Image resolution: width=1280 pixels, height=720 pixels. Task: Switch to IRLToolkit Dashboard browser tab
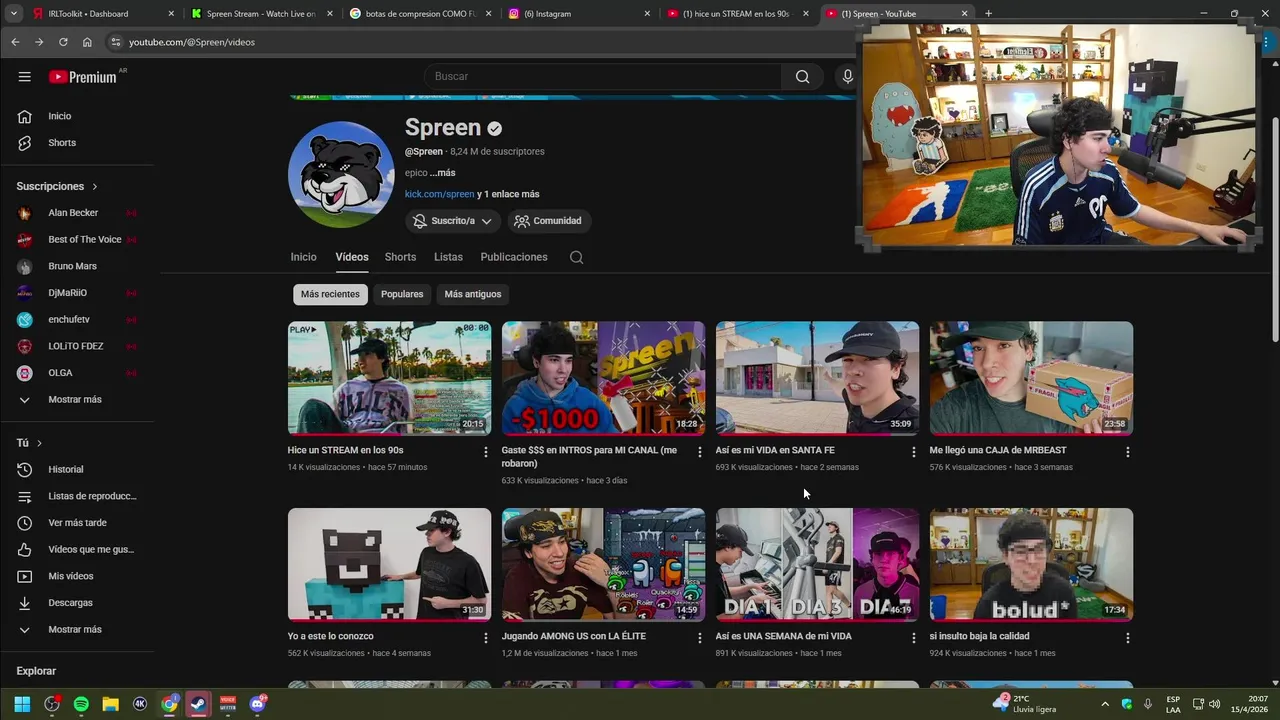pos(100,13)
